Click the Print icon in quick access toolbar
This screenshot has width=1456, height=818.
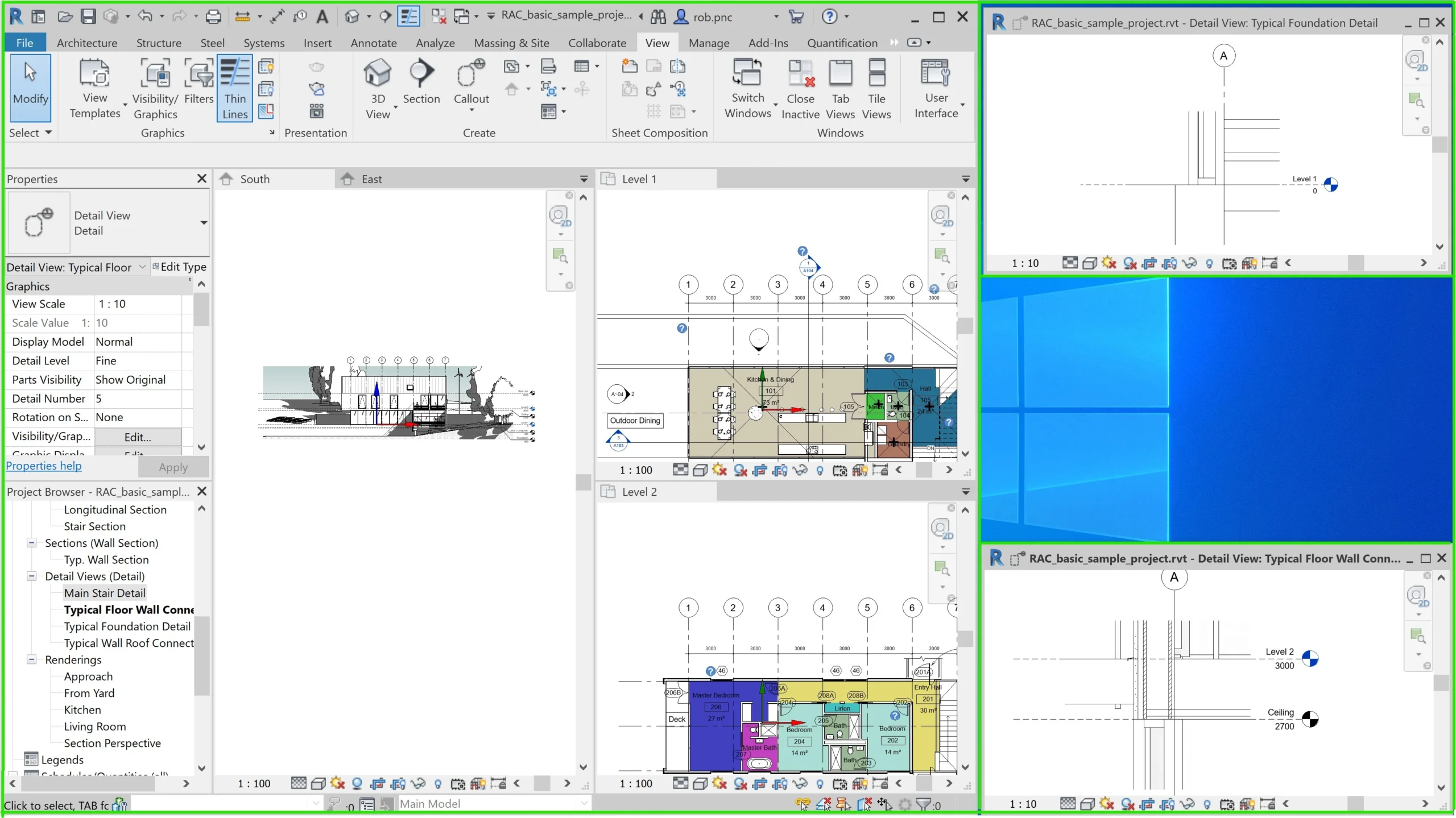(x=213, y=16)
